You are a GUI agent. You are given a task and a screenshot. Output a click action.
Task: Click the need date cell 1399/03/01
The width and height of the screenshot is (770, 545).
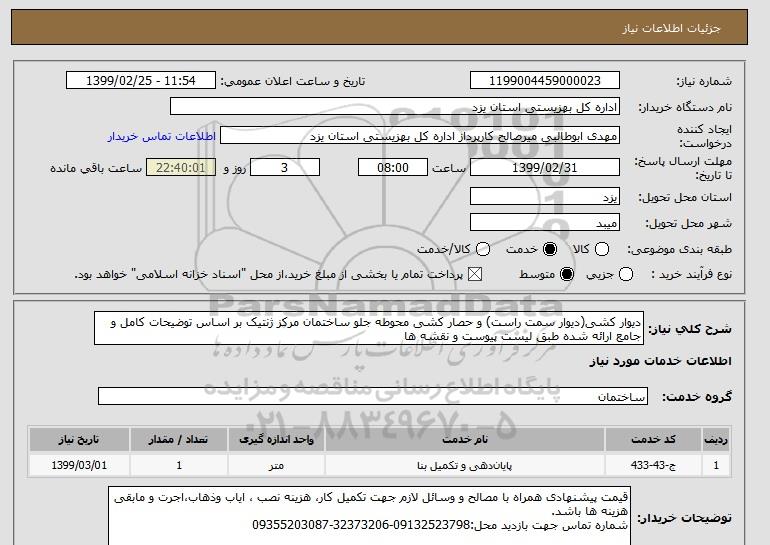click(x=79, y=465)
